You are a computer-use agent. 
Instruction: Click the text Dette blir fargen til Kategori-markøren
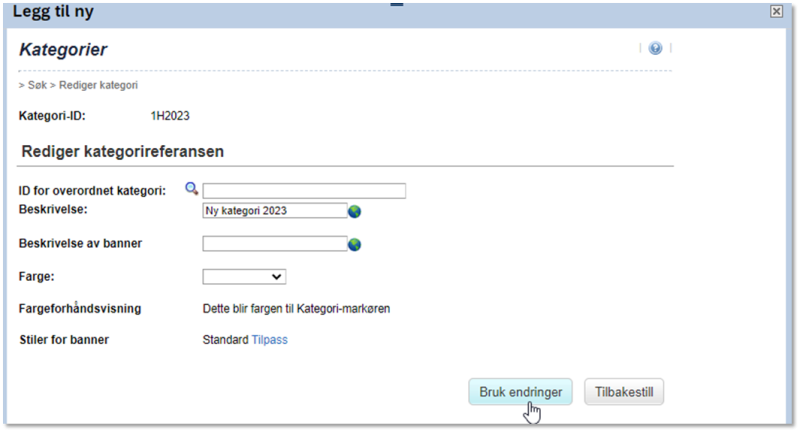coord(296,309)
